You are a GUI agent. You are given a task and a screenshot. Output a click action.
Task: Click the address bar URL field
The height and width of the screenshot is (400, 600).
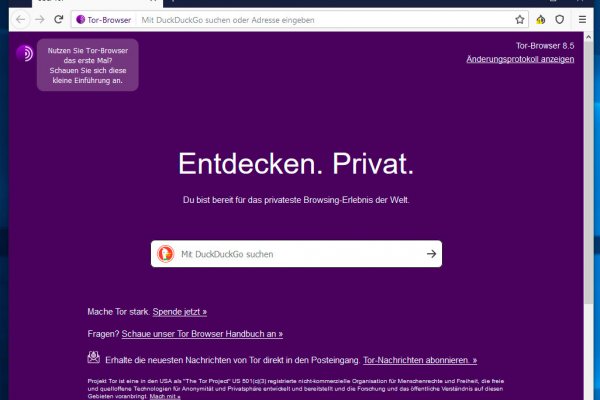coord(325,20)
